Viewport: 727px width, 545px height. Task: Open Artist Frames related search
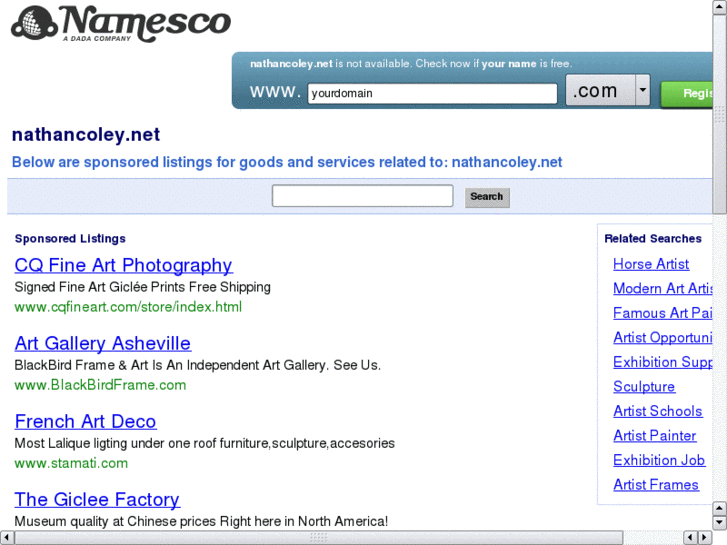[x=655, y=485]
